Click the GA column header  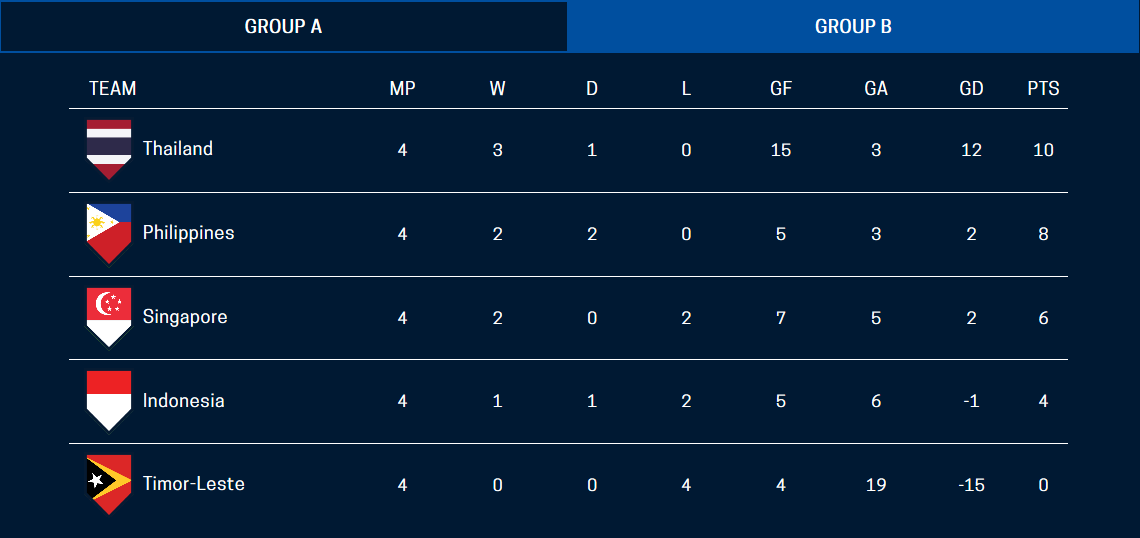point(876,89)
